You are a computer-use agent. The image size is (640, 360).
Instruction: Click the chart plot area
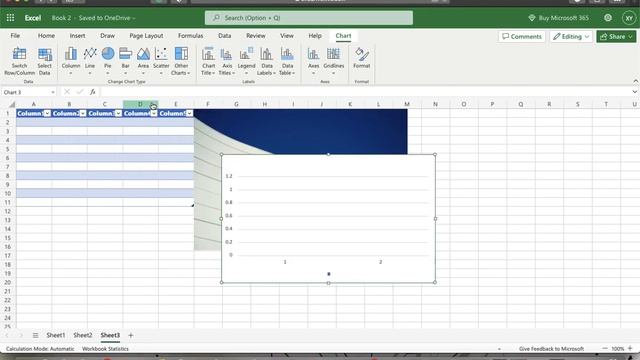333,216
